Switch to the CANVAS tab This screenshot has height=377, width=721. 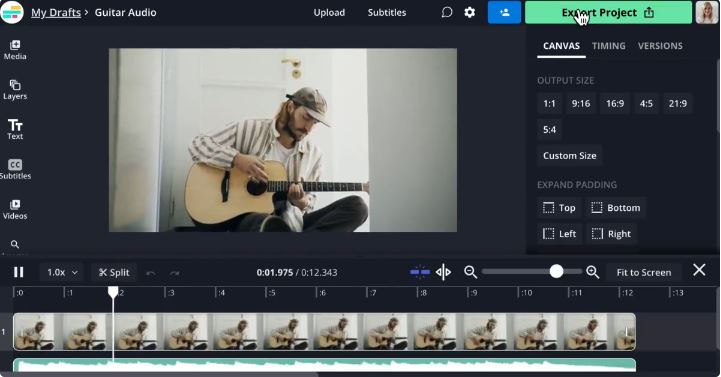pyautogui.click(x=561, y=46)
